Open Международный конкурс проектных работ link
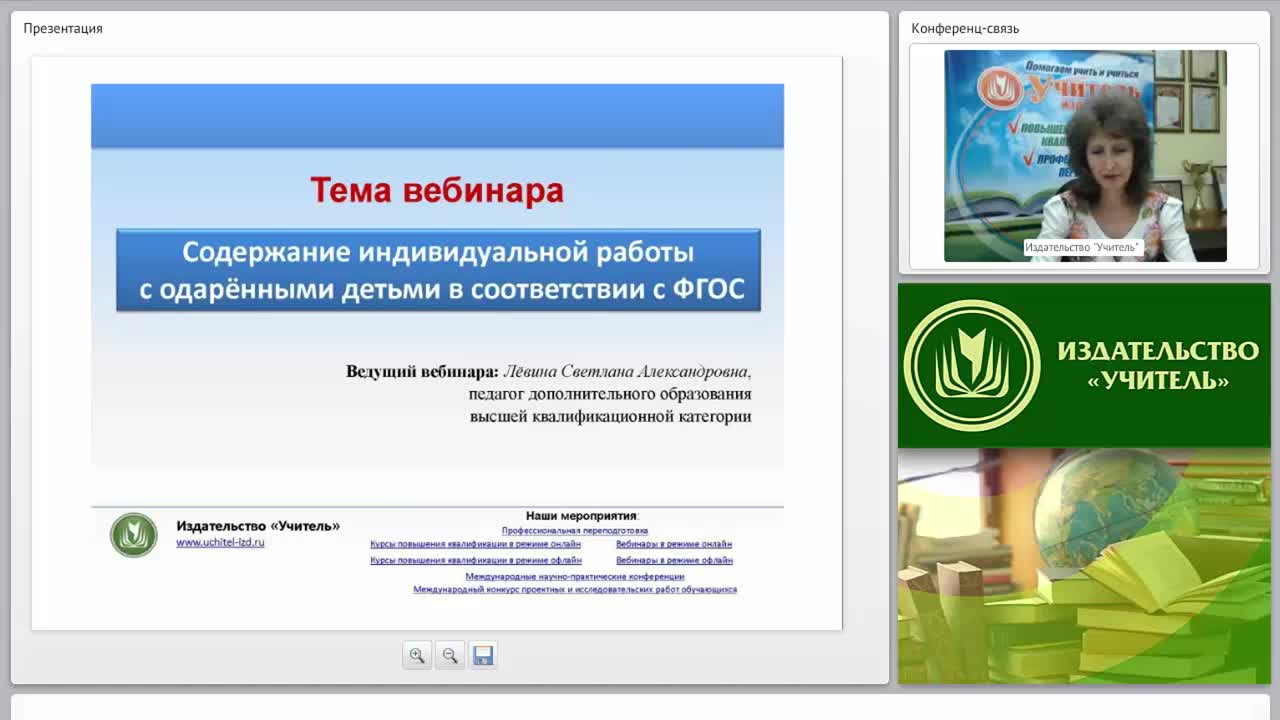This screenshot has width=1280, height=720. click(575, 589)
